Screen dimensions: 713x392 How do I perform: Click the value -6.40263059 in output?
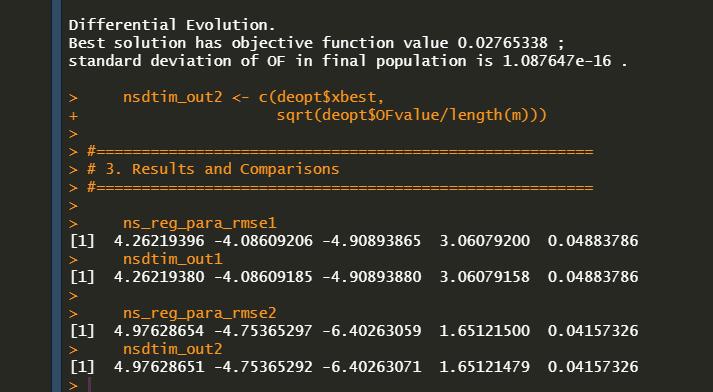click(372, 331)
